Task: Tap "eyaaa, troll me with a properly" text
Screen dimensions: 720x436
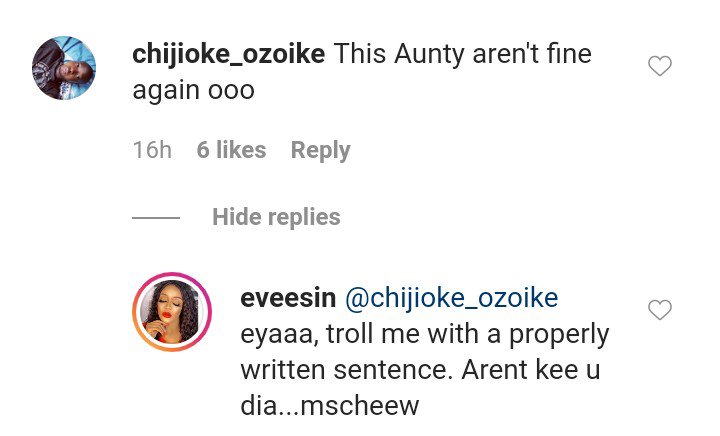Action: (x=424, y=332)
